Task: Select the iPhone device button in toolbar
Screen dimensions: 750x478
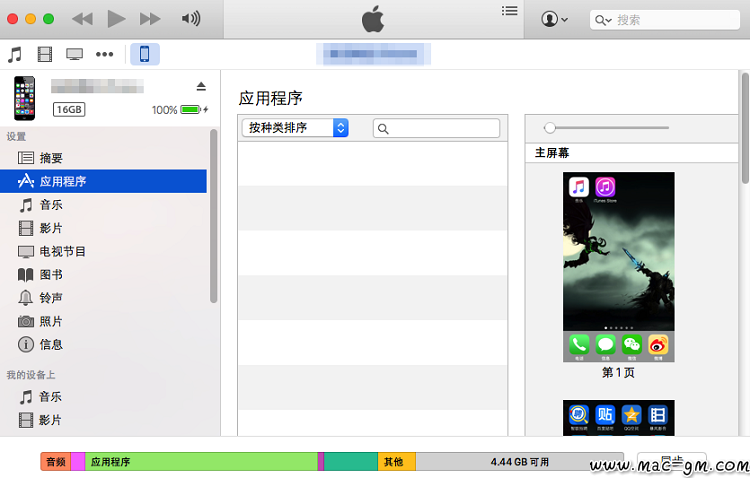Action: (144, 54)
